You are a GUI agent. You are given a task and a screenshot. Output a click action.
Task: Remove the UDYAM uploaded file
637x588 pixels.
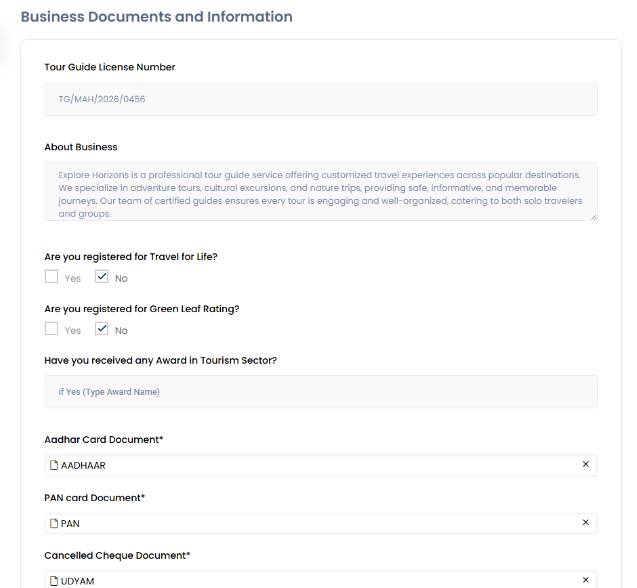586,580
